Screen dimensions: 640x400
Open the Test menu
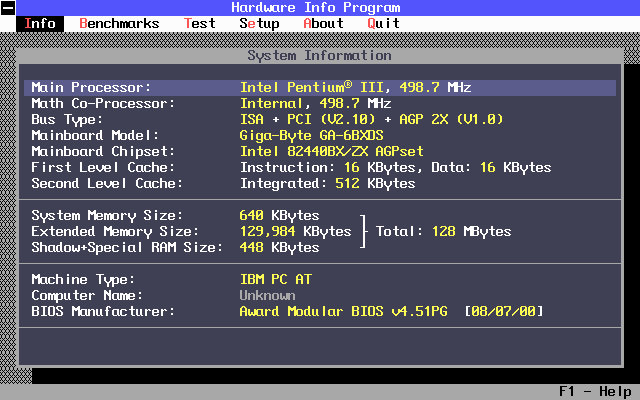tap(200, 23)
